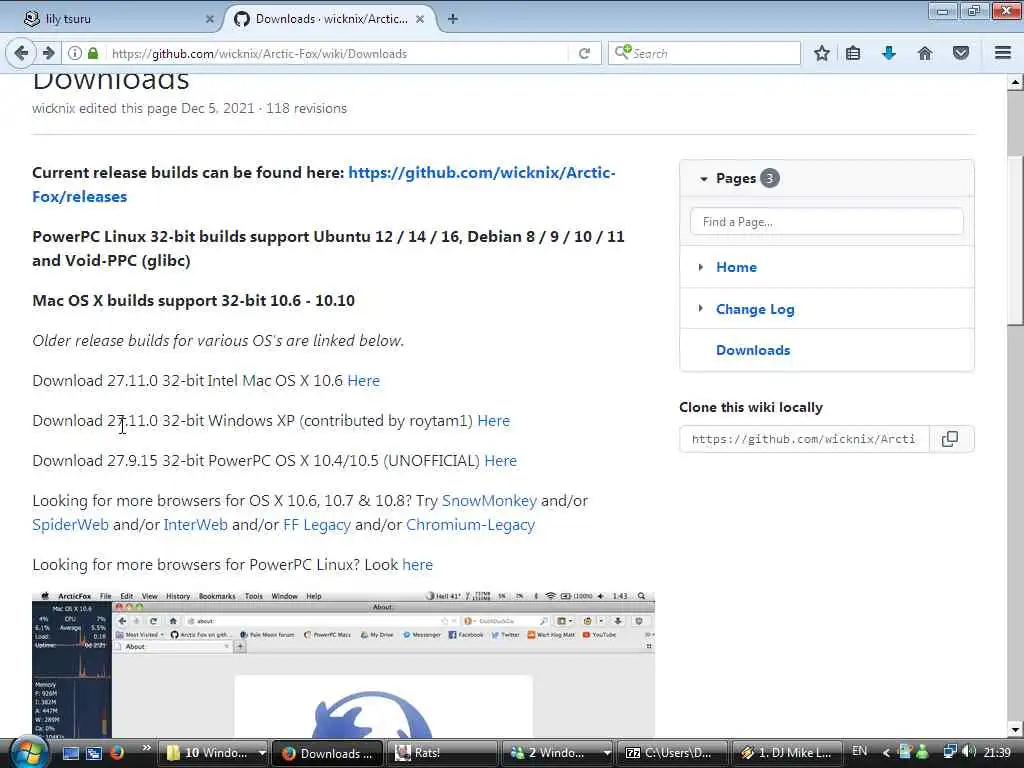Screen dimensions: 1024x768
Task: Close the lily tsuru tab
Action: (x=210, y=19)
